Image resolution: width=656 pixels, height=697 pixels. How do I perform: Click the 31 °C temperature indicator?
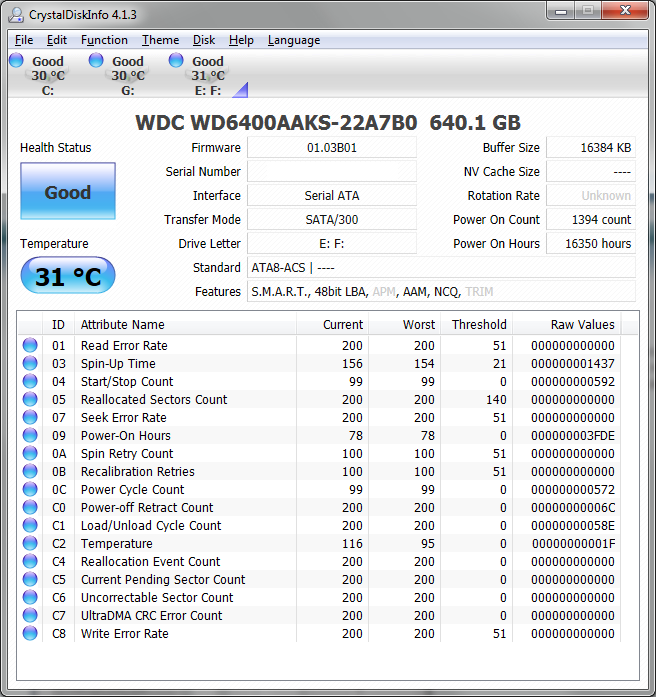click(68, 275)
